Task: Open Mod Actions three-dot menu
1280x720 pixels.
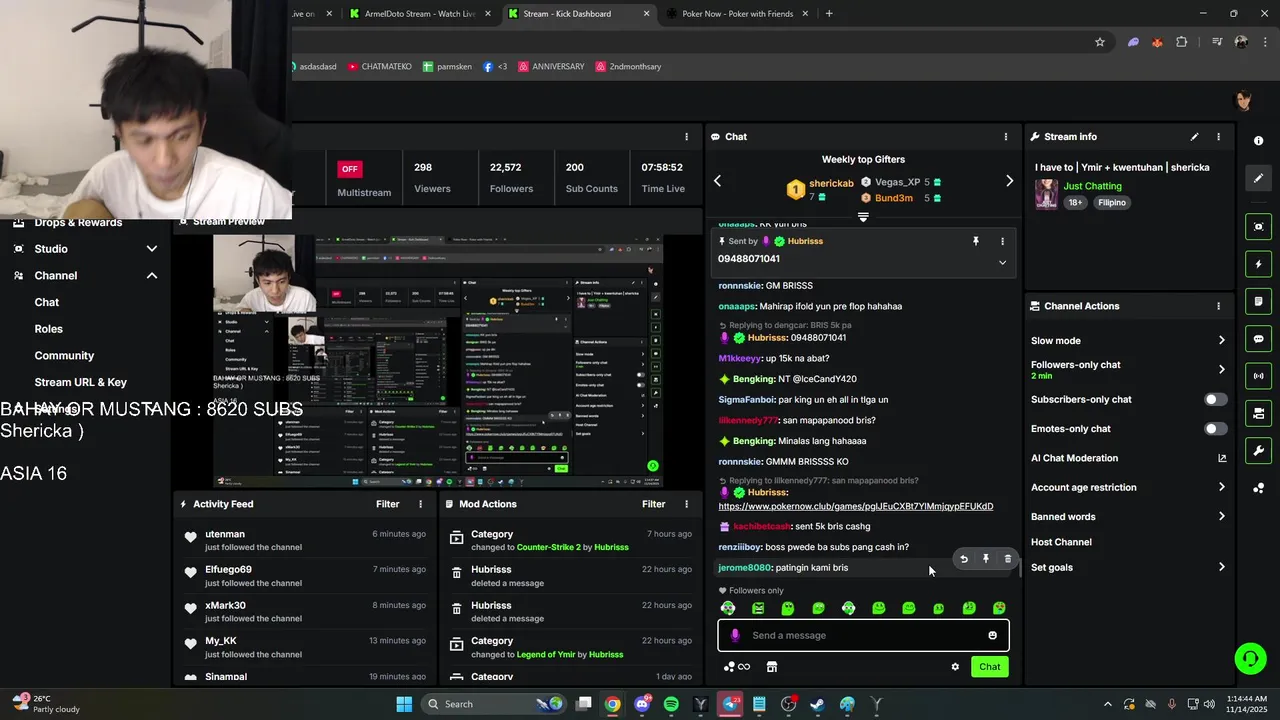Action: pos(686,504)
